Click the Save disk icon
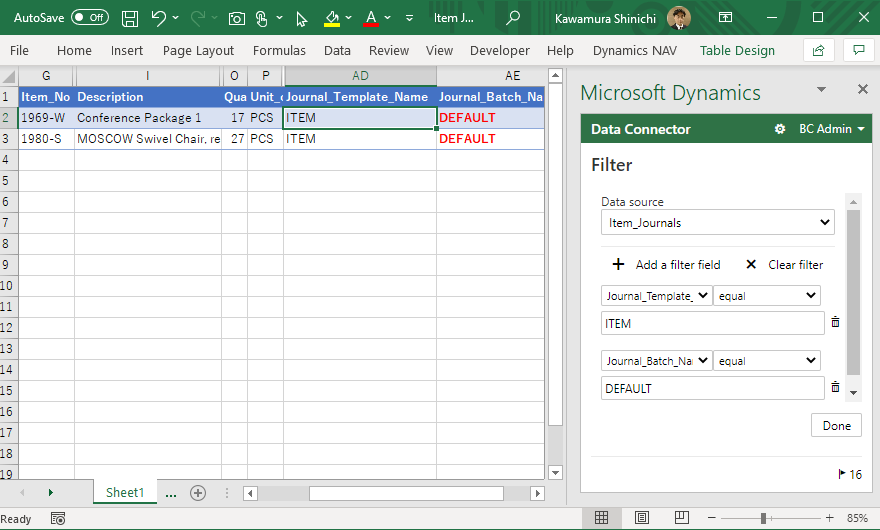880x530 pixels. tap(130, 18)
